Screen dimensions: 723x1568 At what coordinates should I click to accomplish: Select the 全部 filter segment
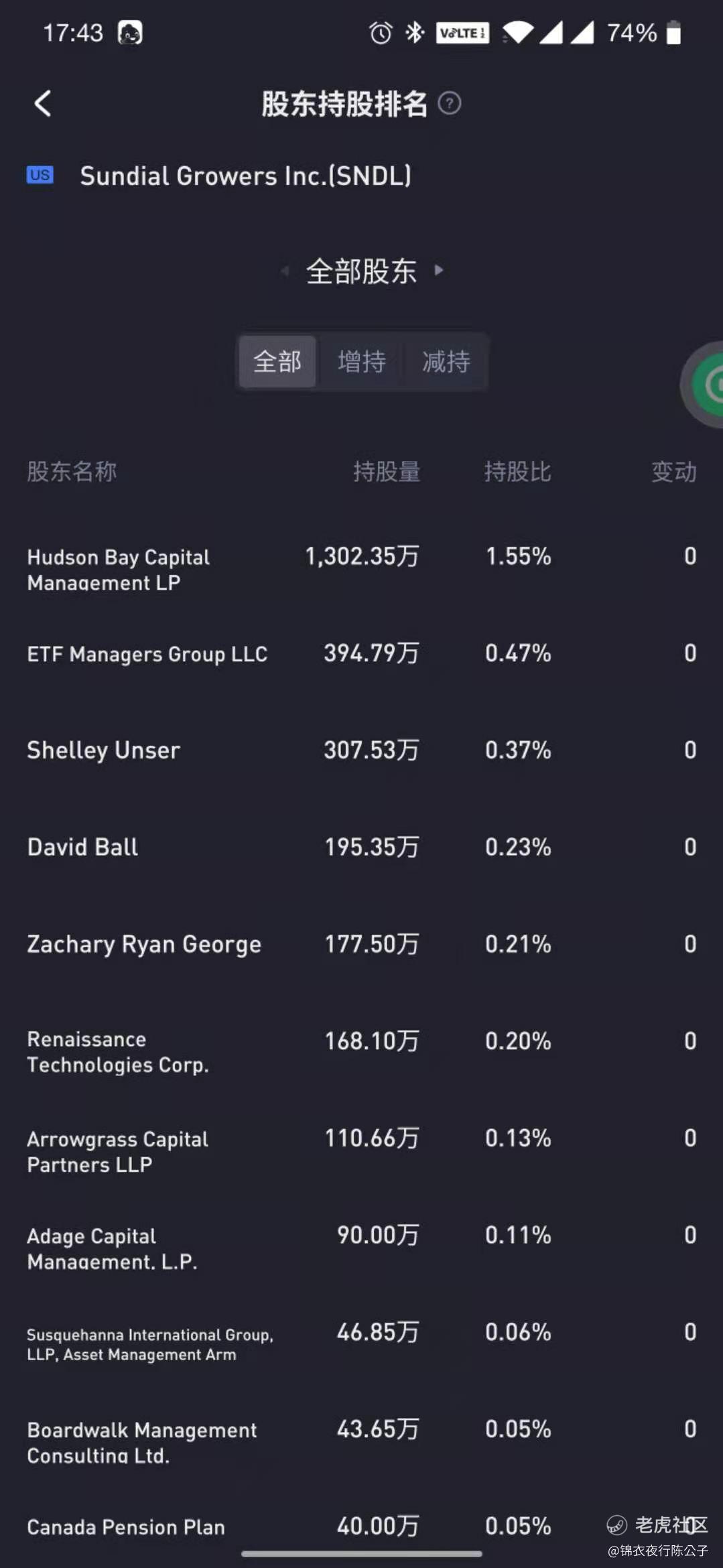pos(277,362)
